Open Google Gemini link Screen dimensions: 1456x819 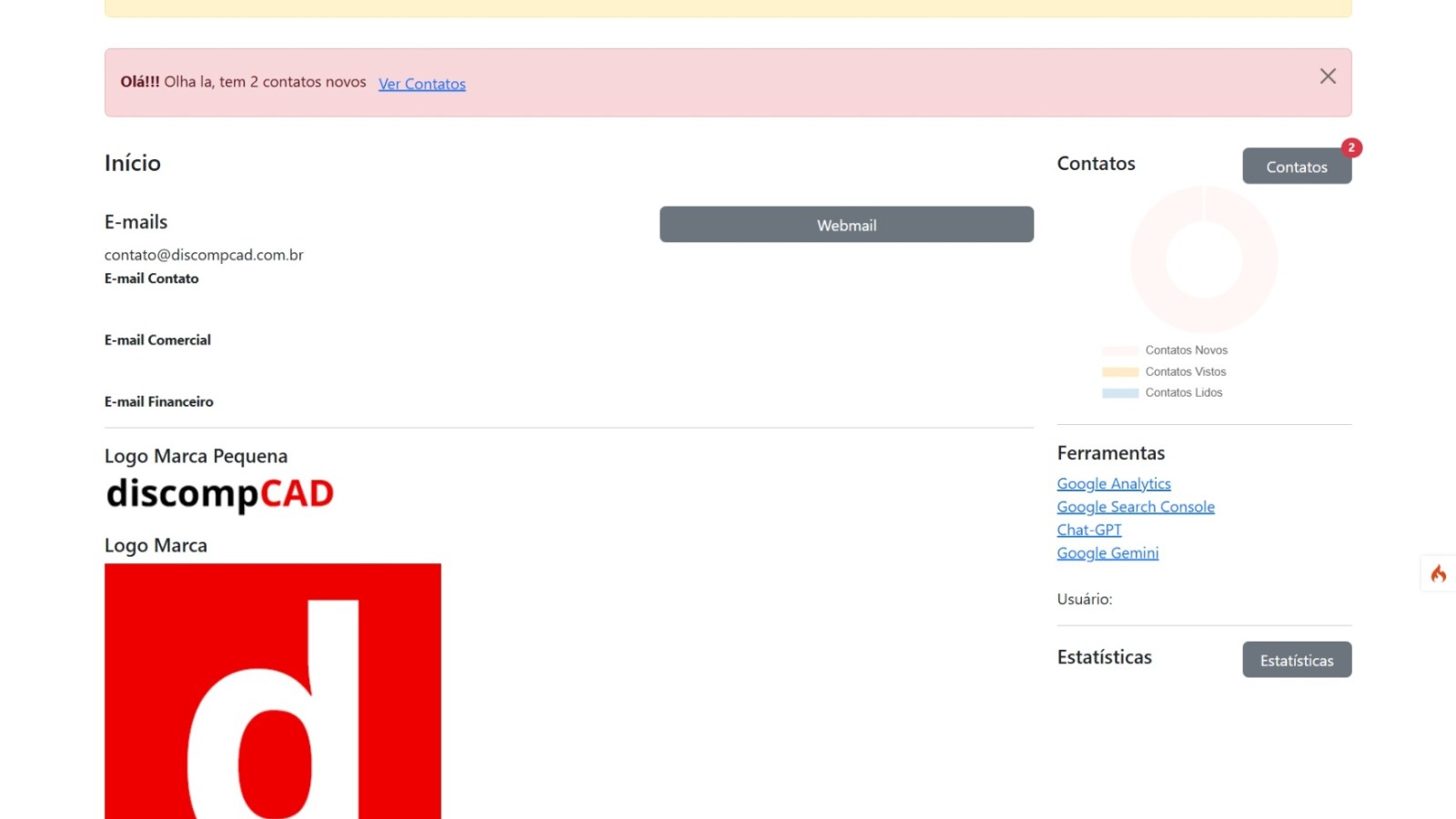(x=1107, y=552)
